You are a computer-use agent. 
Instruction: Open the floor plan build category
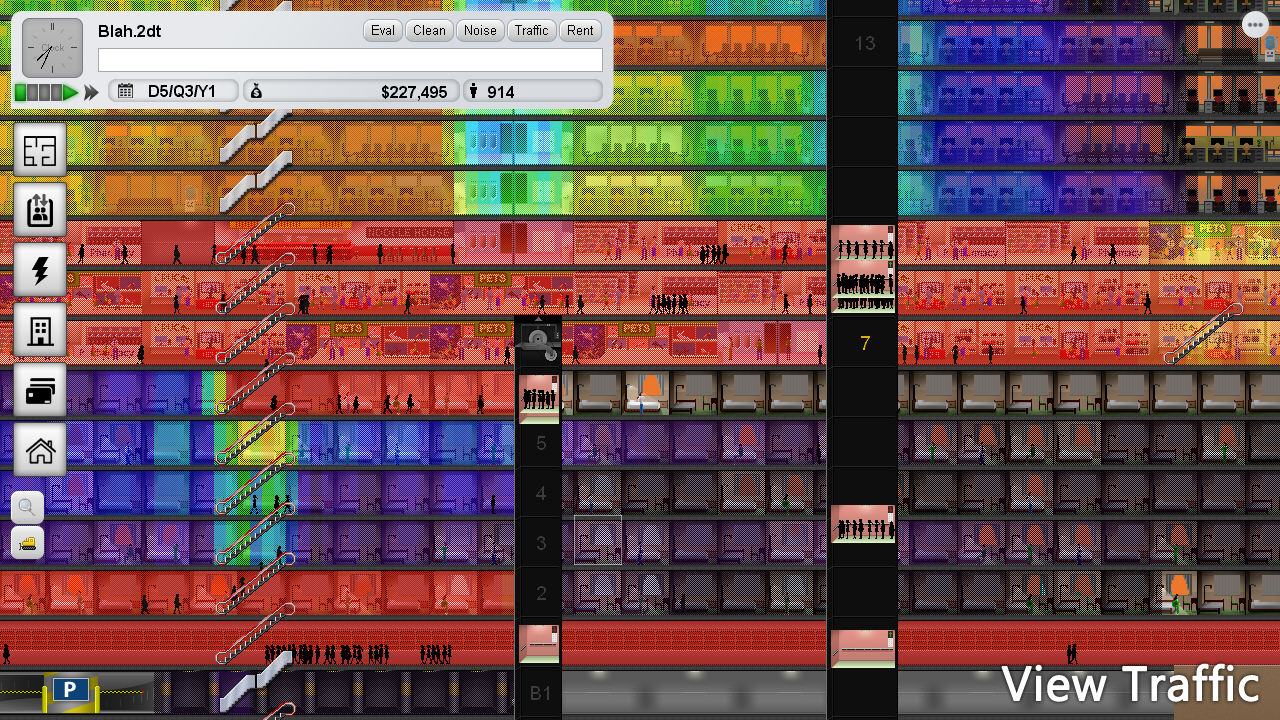coord(40,151)
